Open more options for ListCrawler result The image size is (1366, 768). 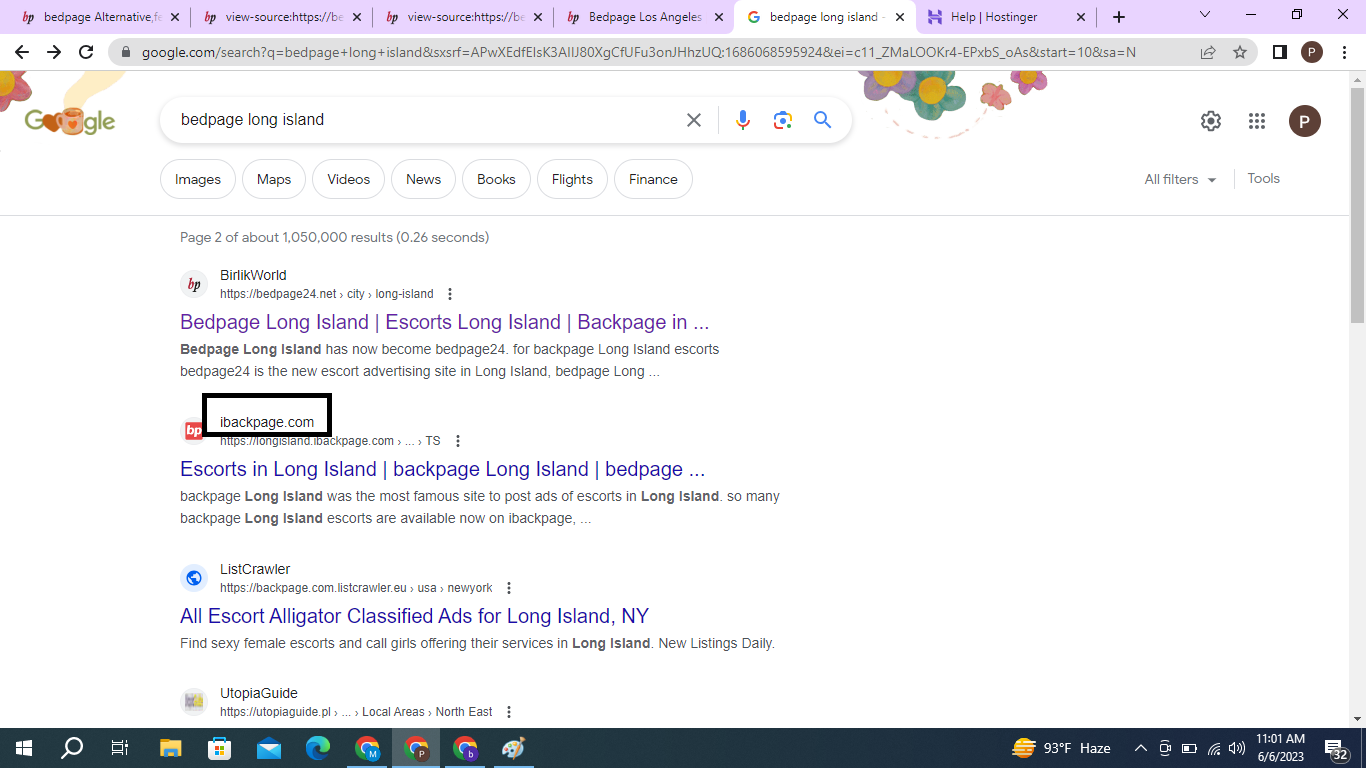(x=509, y=588)
